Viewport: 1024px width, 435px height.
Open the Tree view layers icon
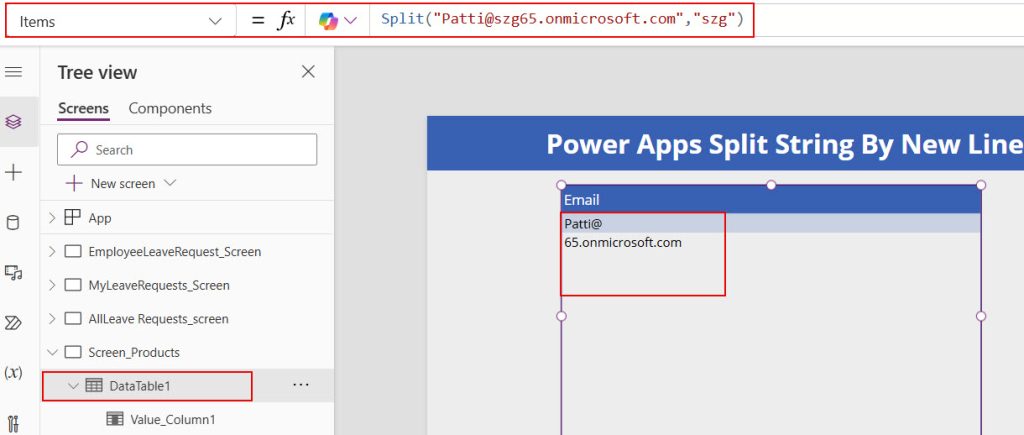[x=13, y=121]
